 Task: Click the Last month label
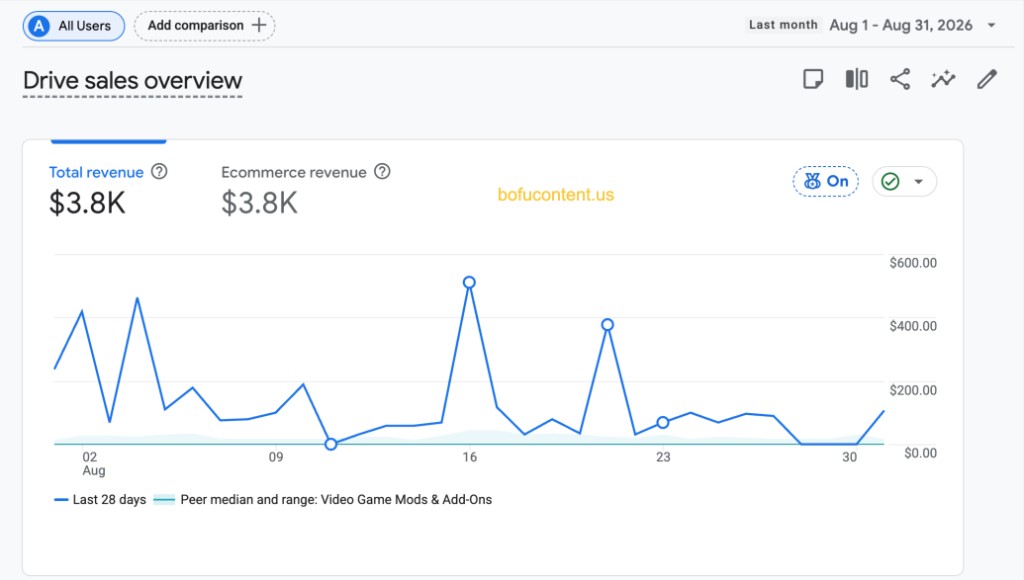click(x=783, y=25)
